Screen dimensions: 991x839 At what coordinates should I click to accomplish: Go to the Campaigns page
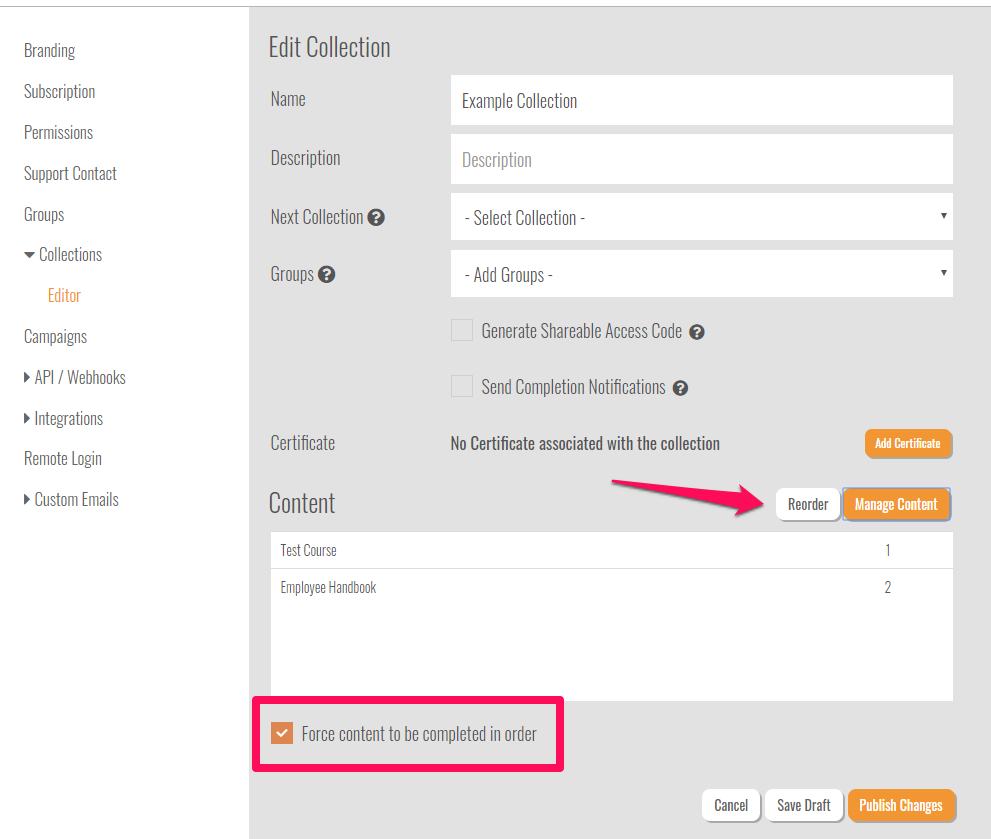[x=55, y=337]
